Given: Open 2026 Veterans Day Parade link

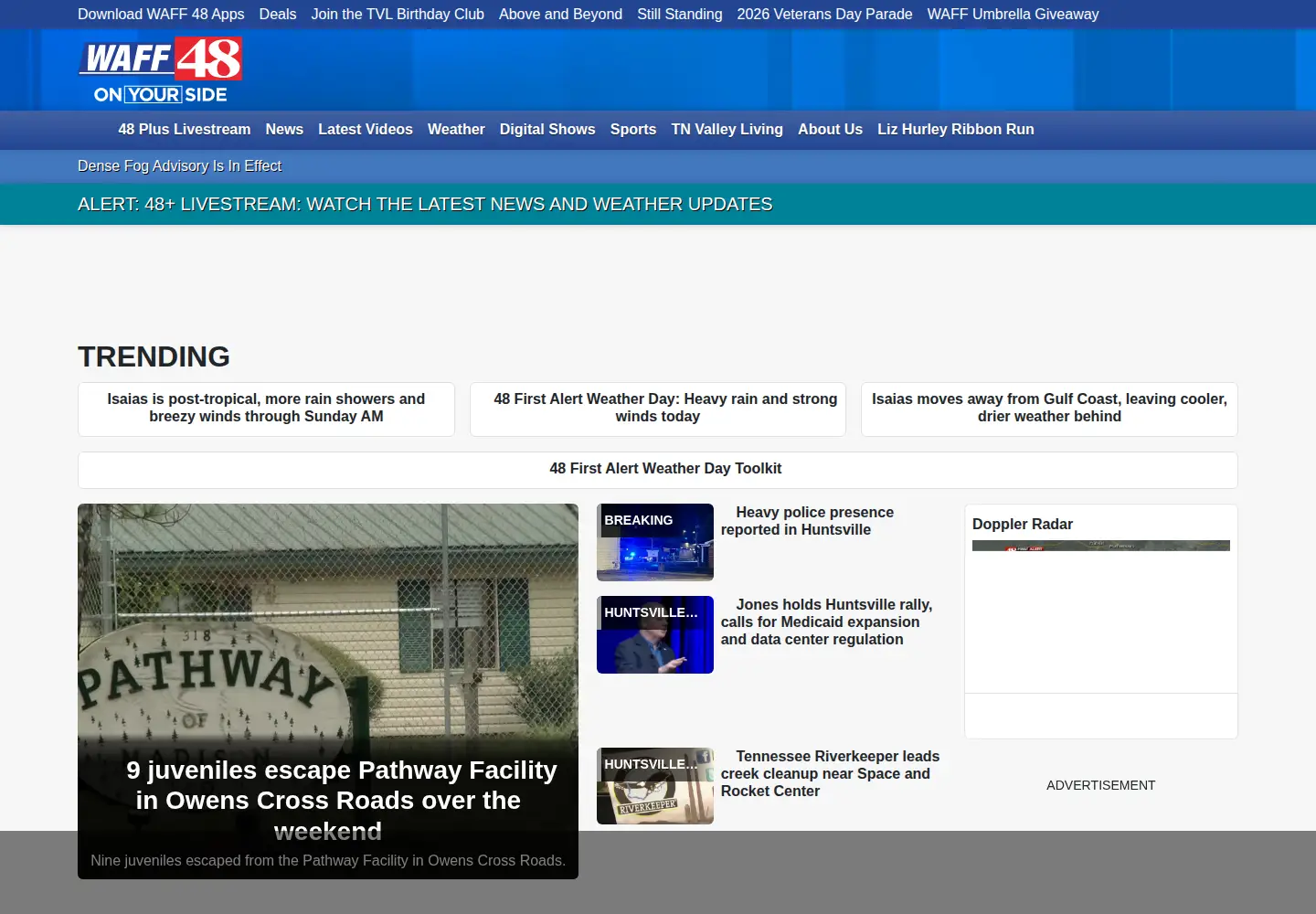Looking at the screenshot, I should (x=825, y=15).
